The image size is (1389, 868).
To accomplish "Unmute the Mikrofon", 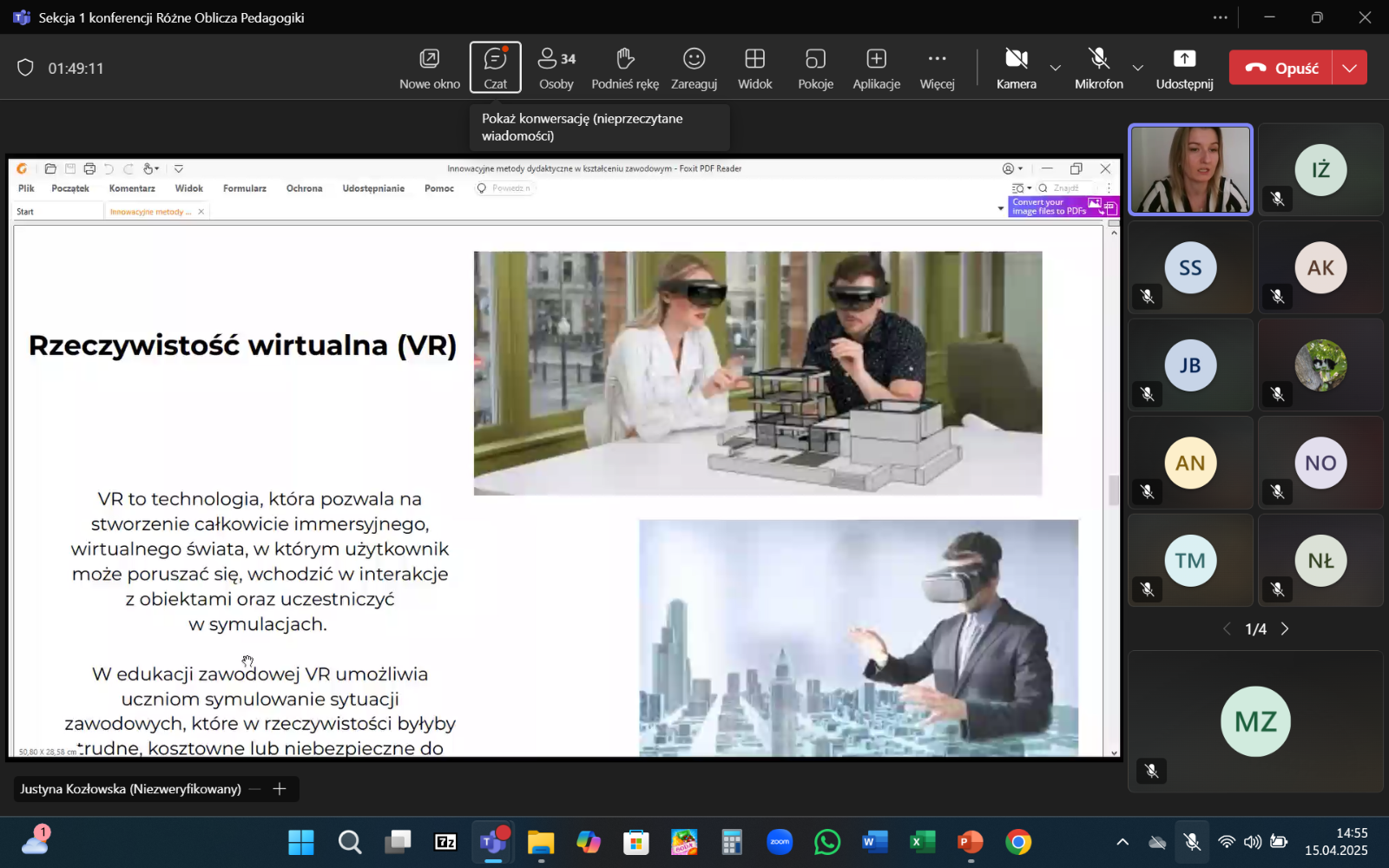I will (x=1098, y=68).
